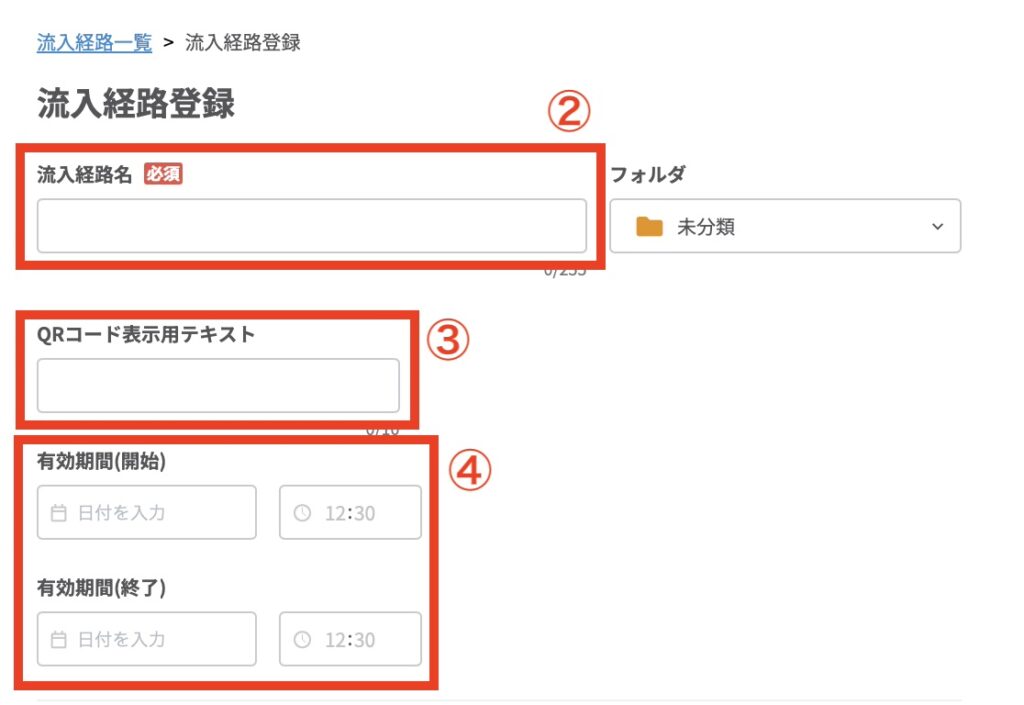Expand the フォルダ dropdown chevron arrow
The height and width of the screenshot is (705, 1024).
[x=937, y=227]
